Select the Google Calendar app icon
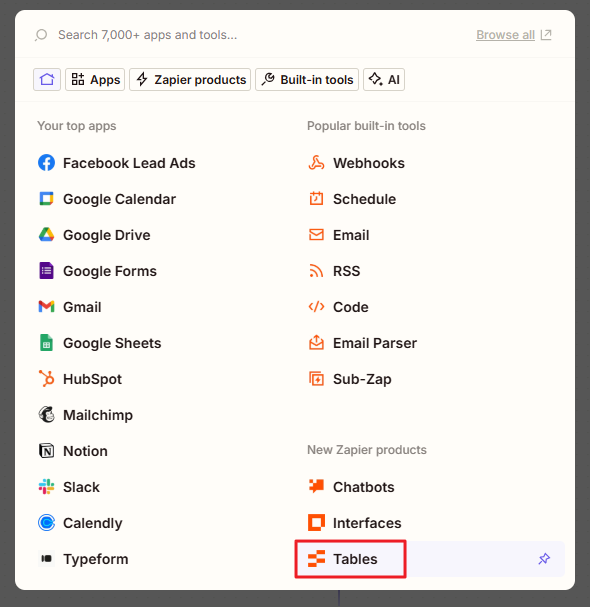The width and height of the screenshot is (590, 607). click(x=46, y=199)
